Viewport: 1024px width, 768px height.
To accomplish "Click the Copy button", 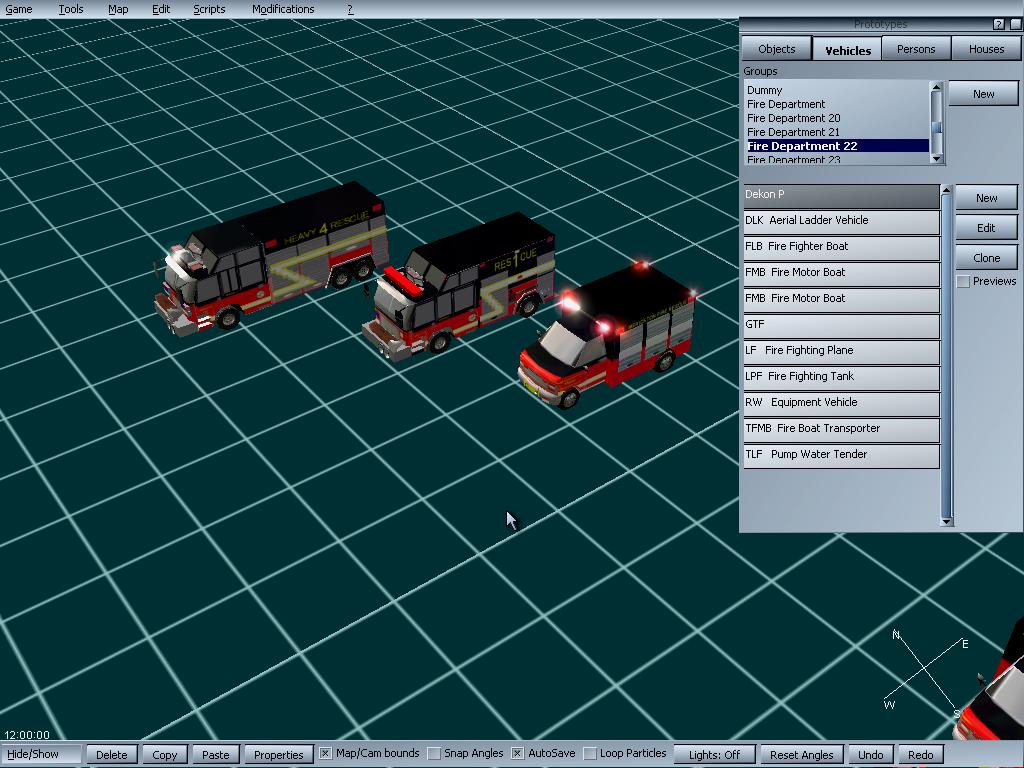I will tap(165, 754).
